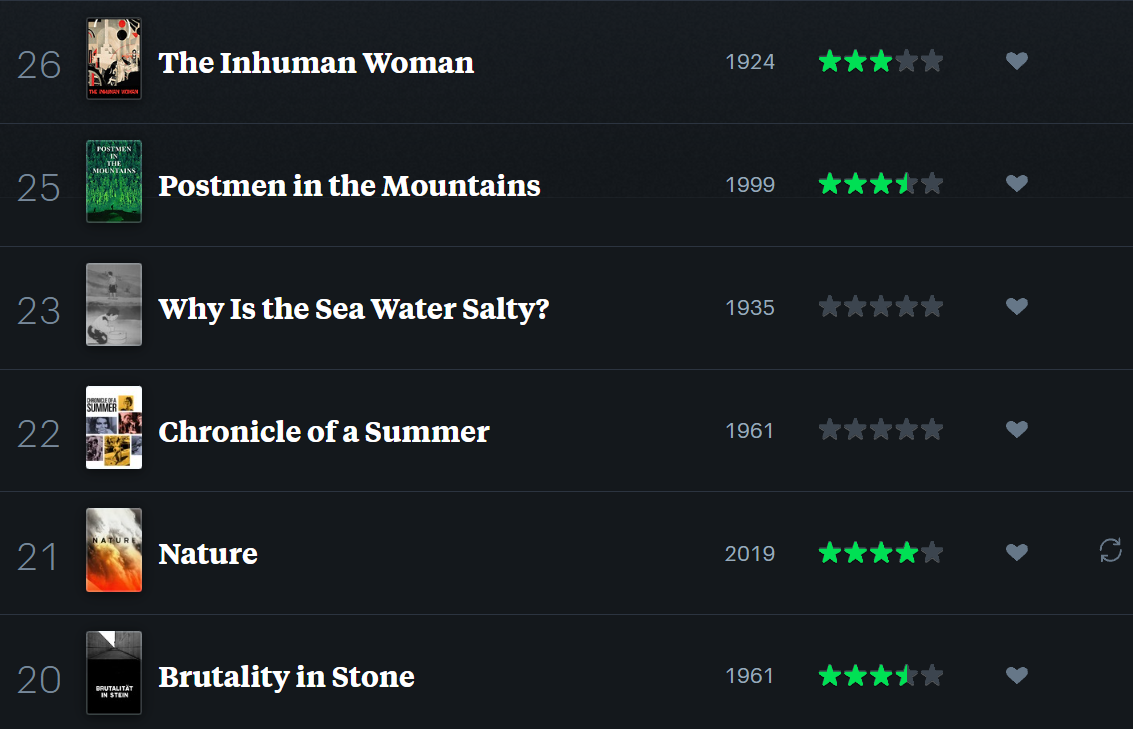The height and width of the screenshot is (729, 1133).
Task: Rate Chronicle of a Summer using stars
Action: pyautogui.click(x=880, y=430)
